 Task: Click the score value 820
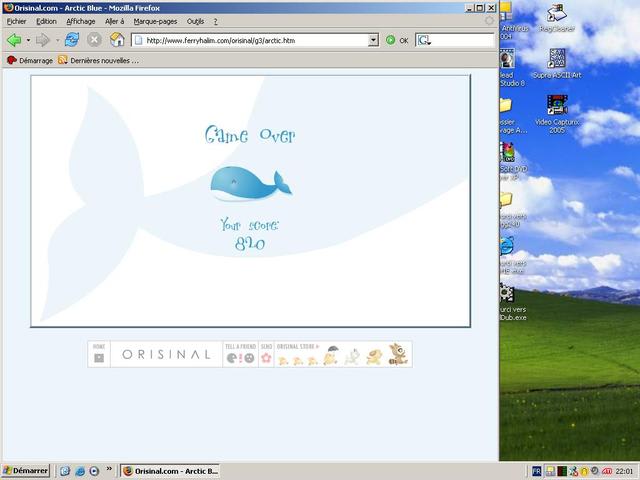[250, 244]
